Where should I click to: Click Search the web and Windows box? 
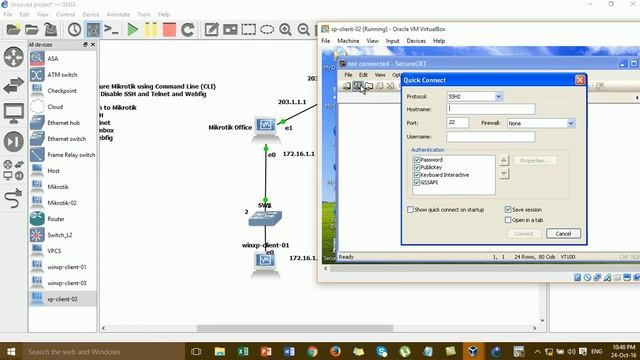click(103, 351)
